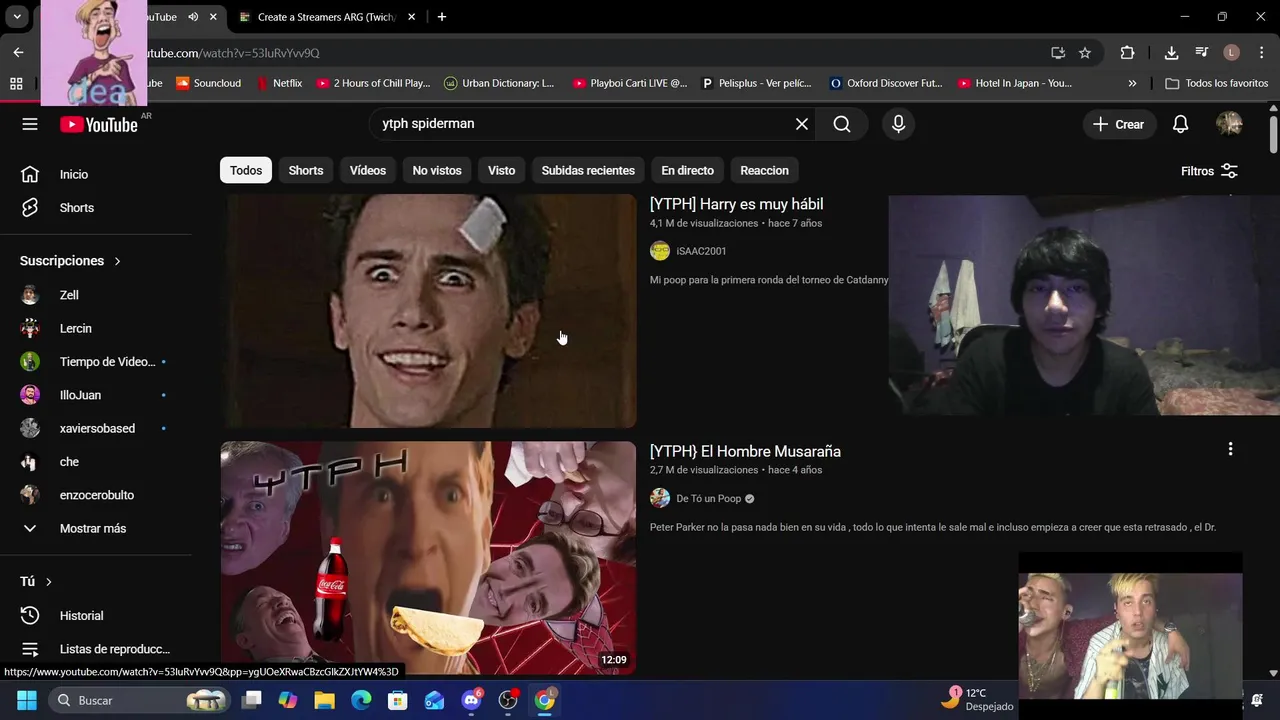Expand the Suscripciones section arrow
1280x720 pixels.
point(117,261)
